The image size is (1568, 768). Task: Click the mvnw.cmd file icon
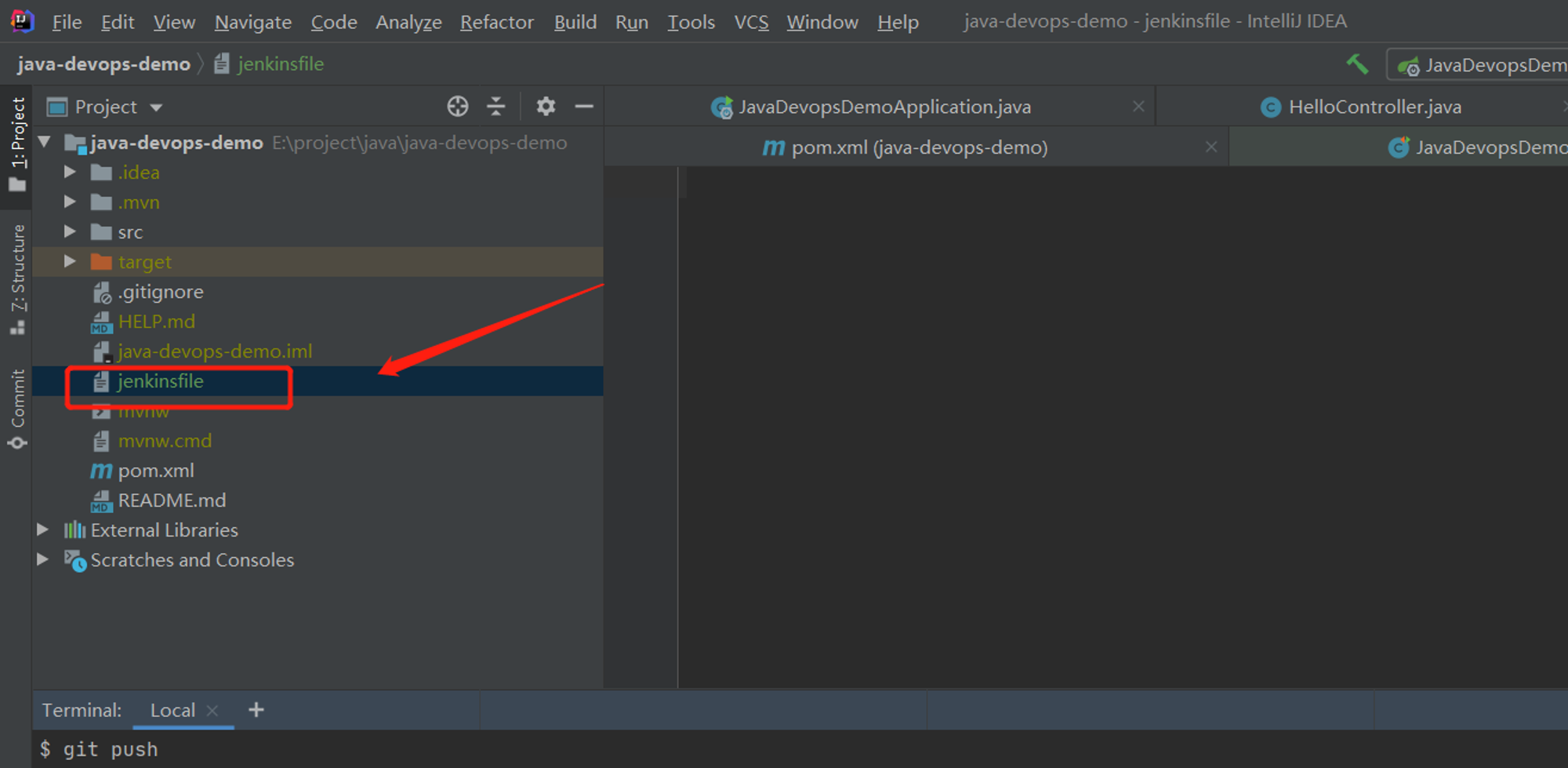pyautogui.click(x=101, y=441)
